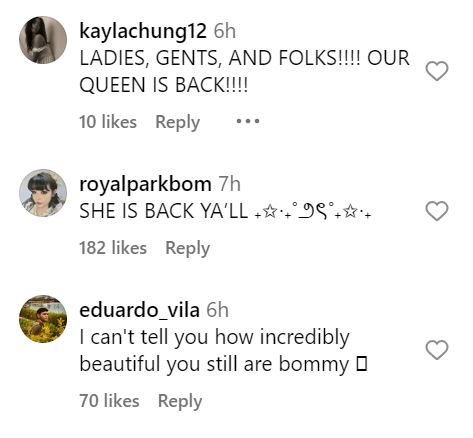
Task: Reply to eduardo_vila's comment
Action: click(180, 401)
